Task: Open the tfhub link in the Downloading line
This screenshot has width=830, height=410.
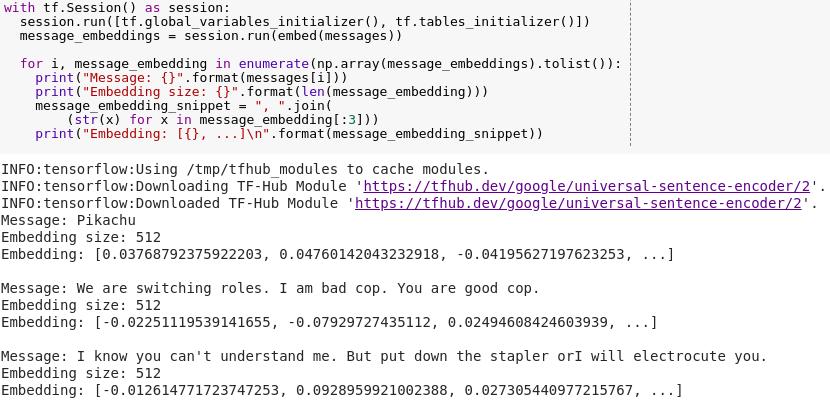Action: pos(587,187)
